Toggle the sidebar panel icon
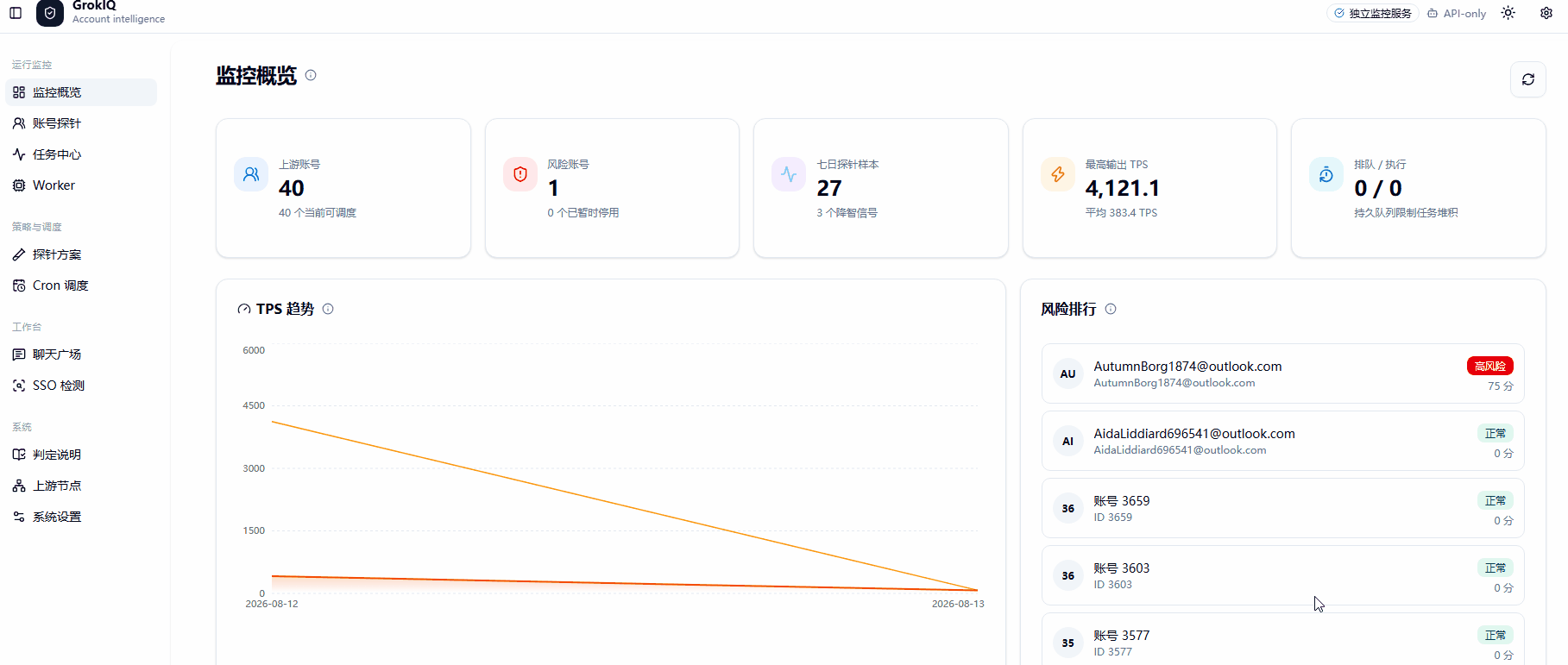Viewport: 1568px width, 665px height. coord(16,13)
